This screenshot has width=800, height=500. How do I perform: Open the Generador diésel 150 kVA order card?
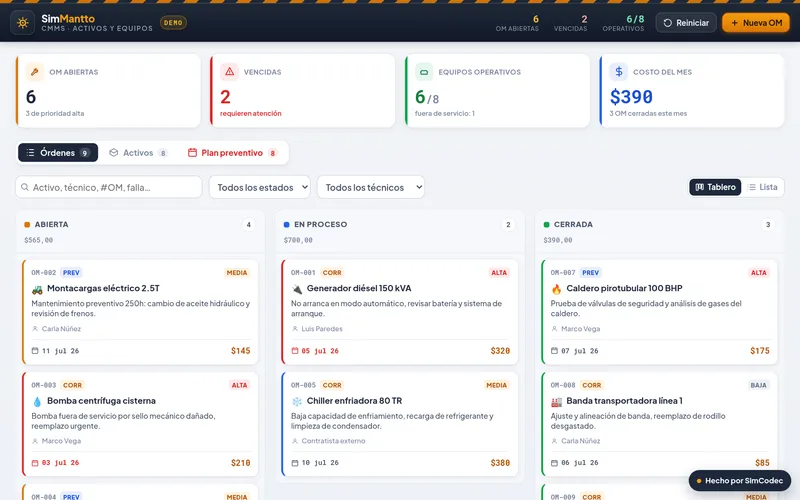(400, 312)
